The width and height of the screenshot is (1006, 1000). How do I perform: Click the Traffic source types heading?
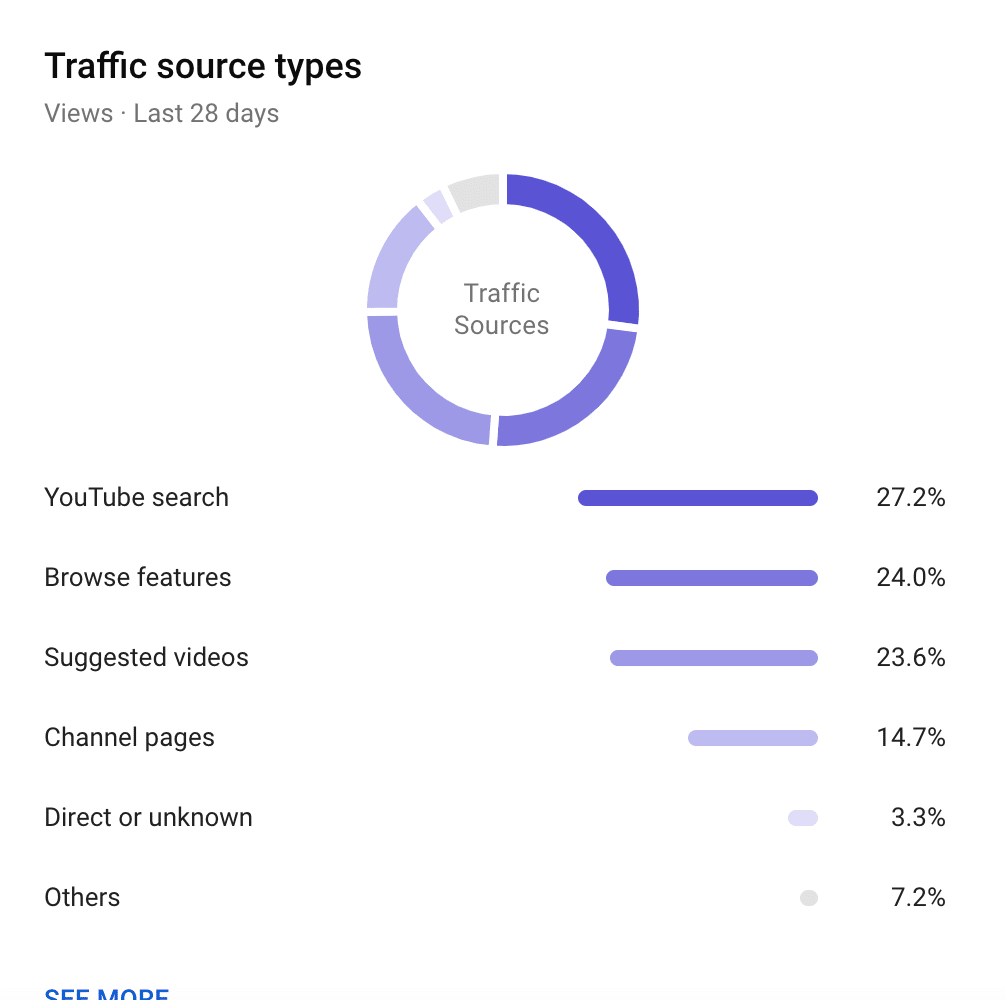pyautogui.click(x=203, y=67)
